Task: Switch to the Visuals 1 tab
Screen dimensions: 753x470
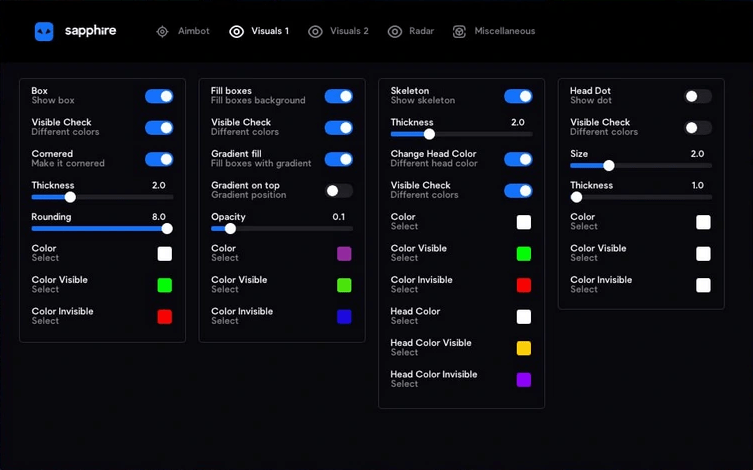Action: [x=259, y=31]
